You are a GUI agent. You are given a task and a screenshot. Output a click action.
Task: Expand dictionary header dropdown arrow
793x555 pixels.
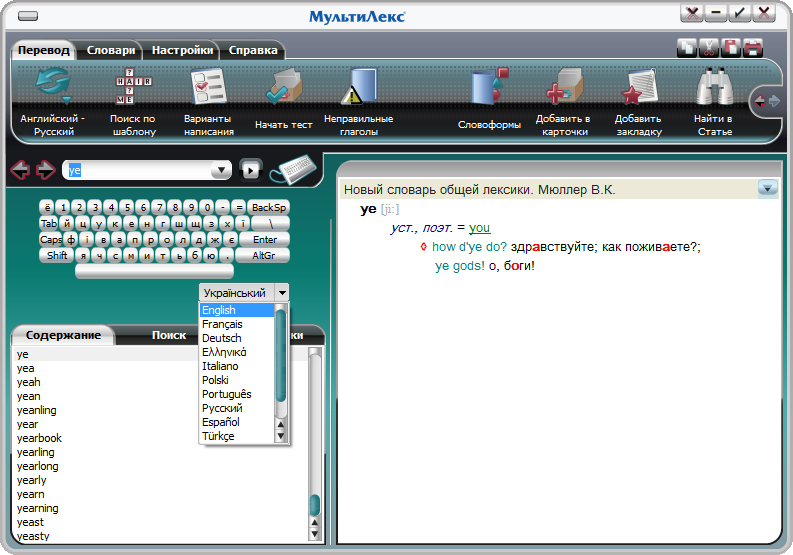pos(767,189)
